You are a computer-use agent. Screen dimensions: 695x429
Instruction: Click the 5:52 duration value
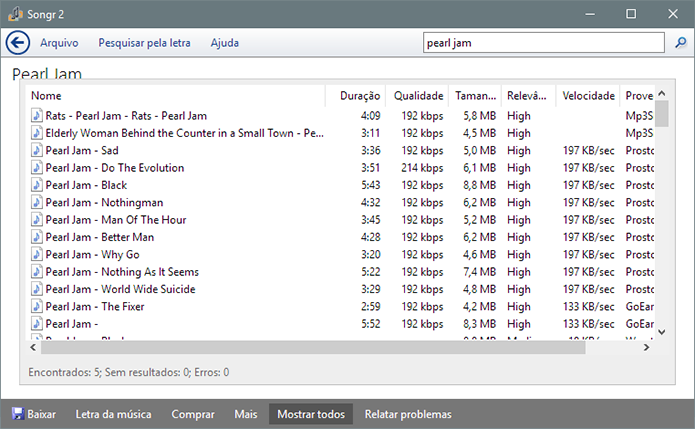click(371, 324)
